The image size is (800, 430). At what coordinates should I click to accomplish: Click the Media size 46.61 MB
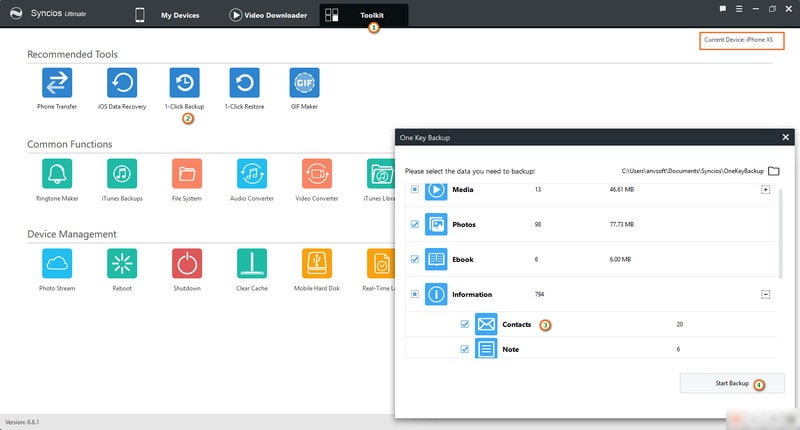coord(621,189)
